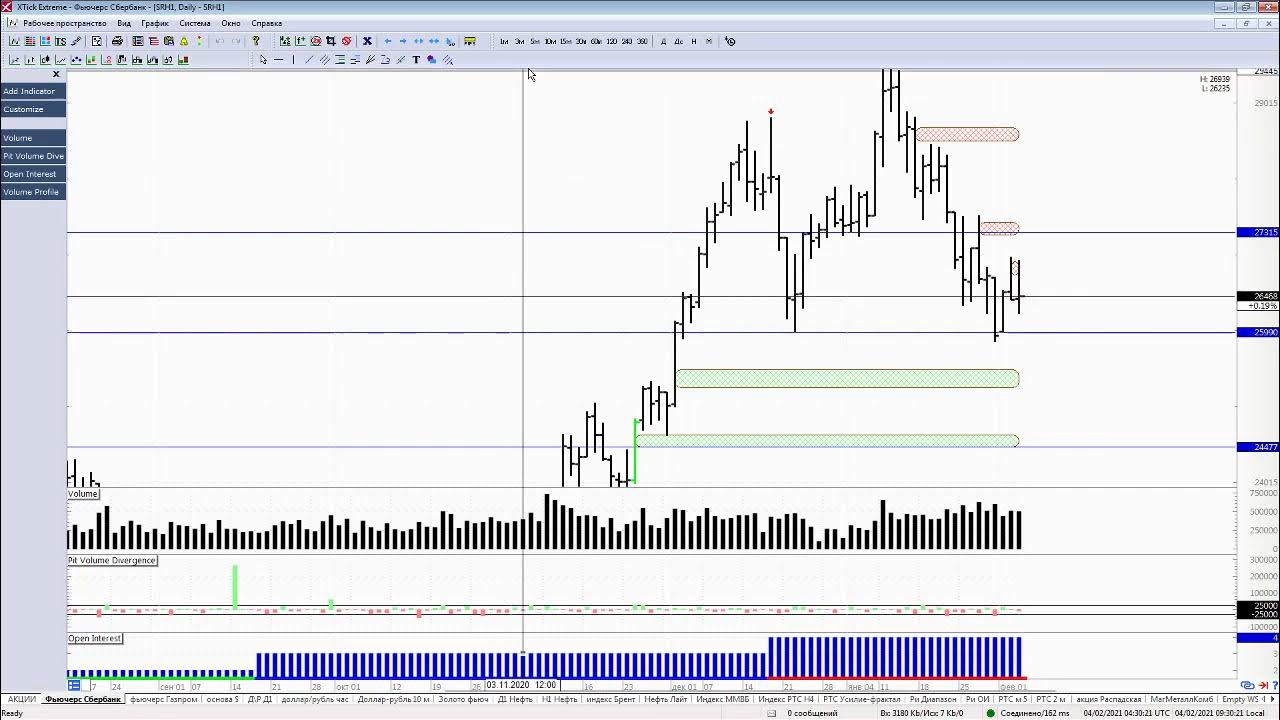1280x720 pixels.
Task: Select the 60м timeframe
Action: (596, 41)
